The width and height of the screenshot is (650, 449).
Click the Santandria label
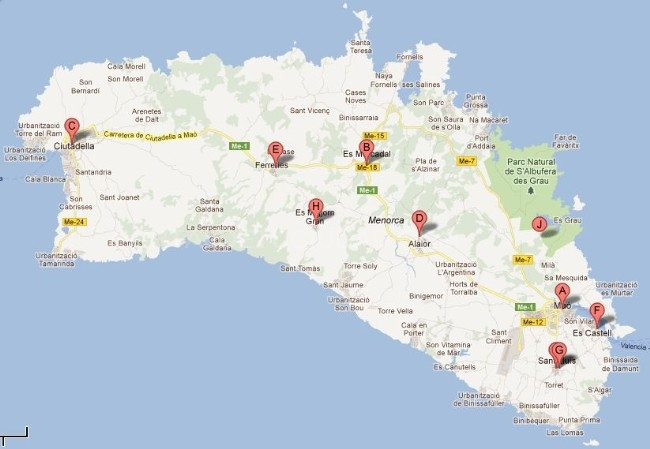coord(93,172)
